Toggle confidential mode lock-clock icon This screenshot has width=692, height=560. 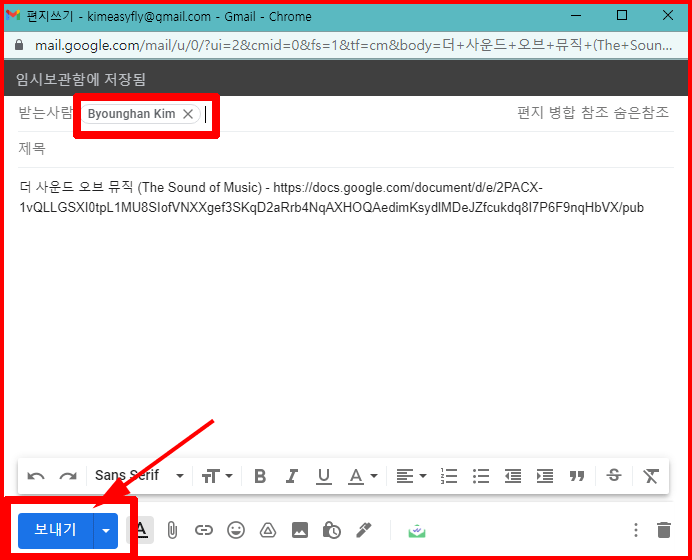331,530
